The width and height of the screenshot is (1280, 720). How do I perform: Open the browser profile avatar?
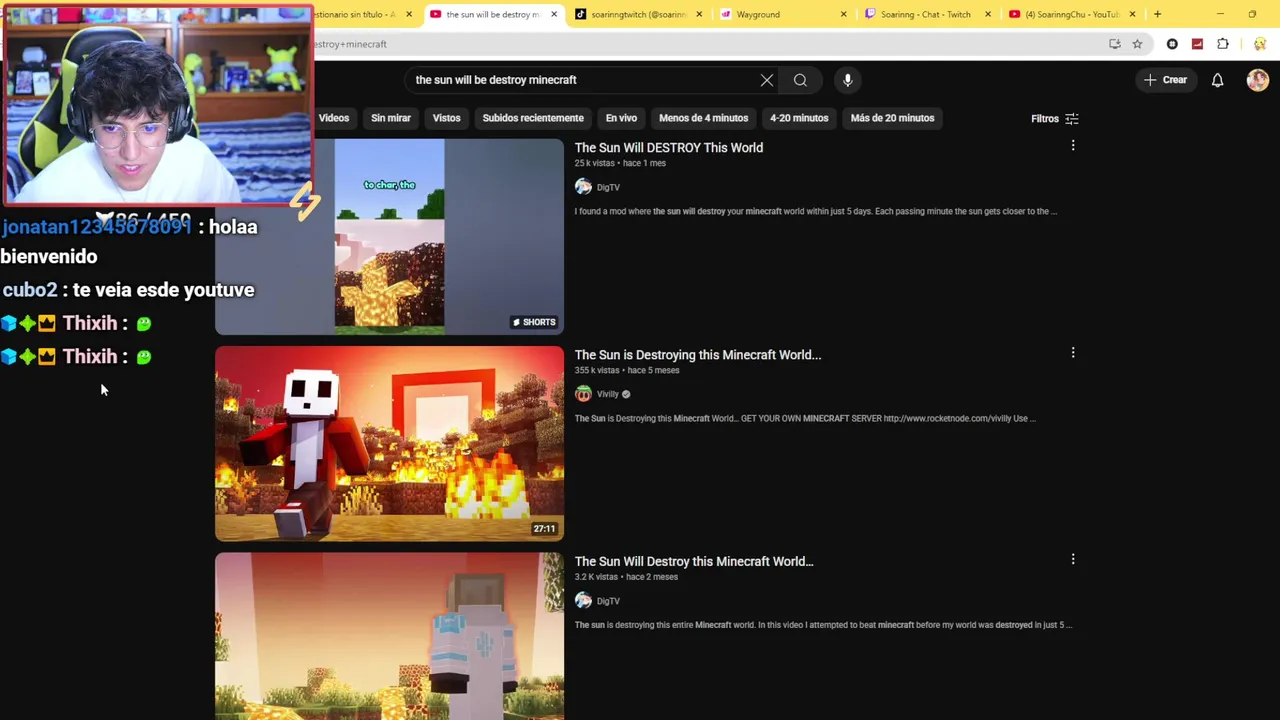[x=1259, y=44]
